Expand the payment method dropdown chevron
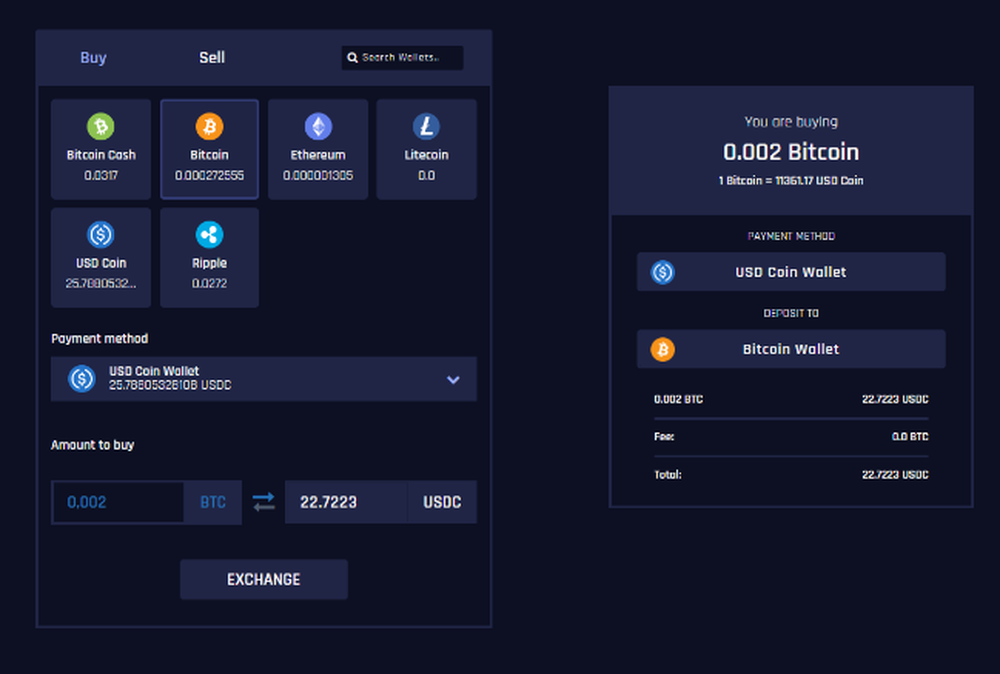 [x=453, y=379]
